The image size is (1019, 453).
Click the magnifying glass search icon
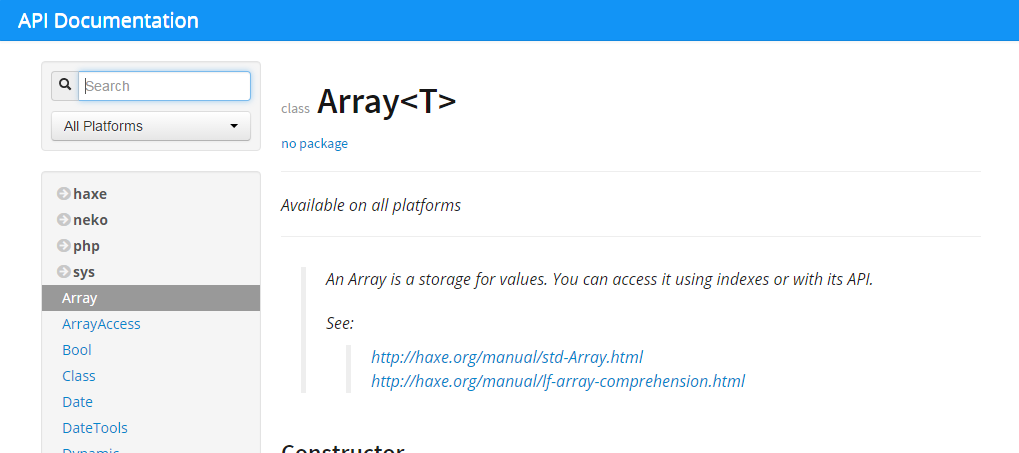pos(65,86)
